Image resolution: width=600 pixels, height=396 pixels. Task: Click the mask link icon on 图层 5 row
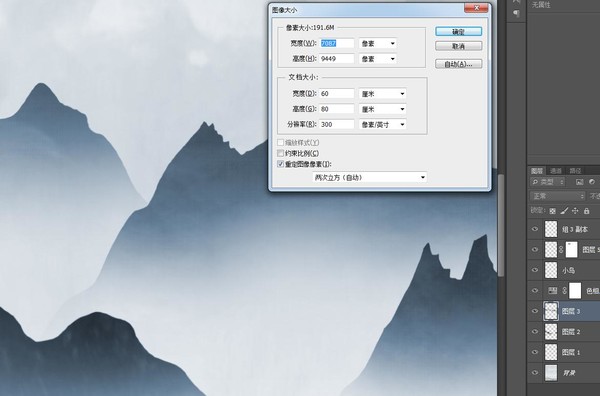561,250
